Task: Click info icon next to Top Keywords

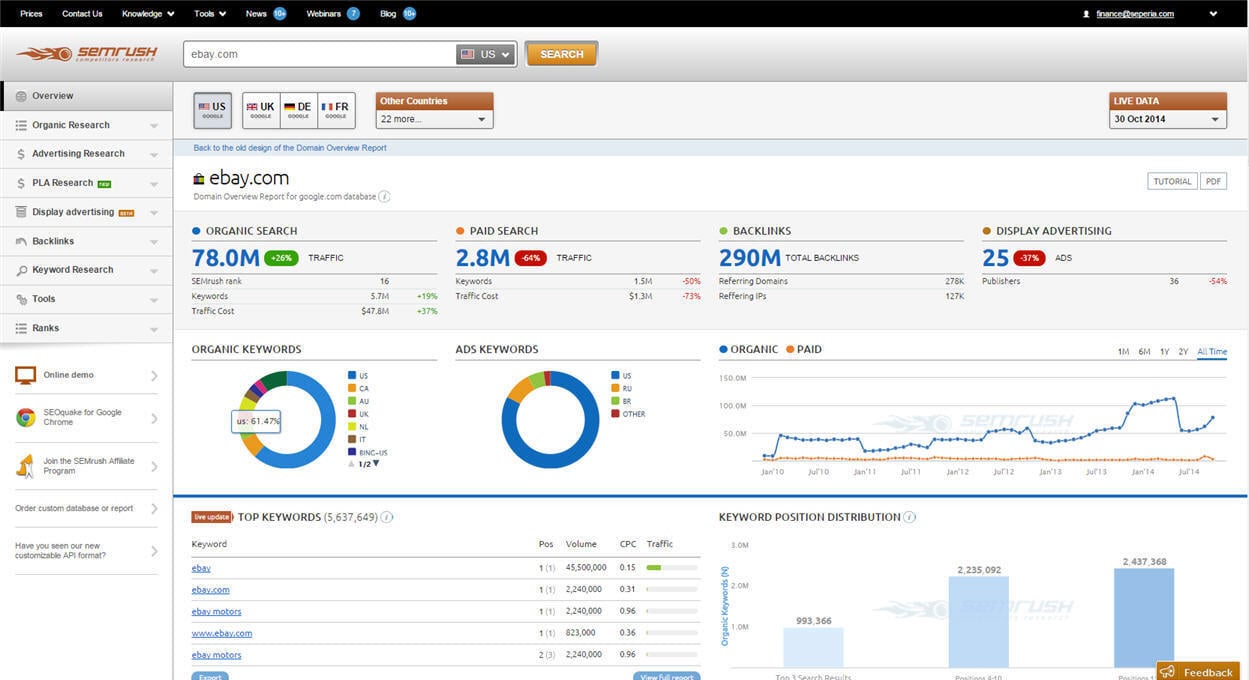Action: pyautogui.click(x=387, y=517)
